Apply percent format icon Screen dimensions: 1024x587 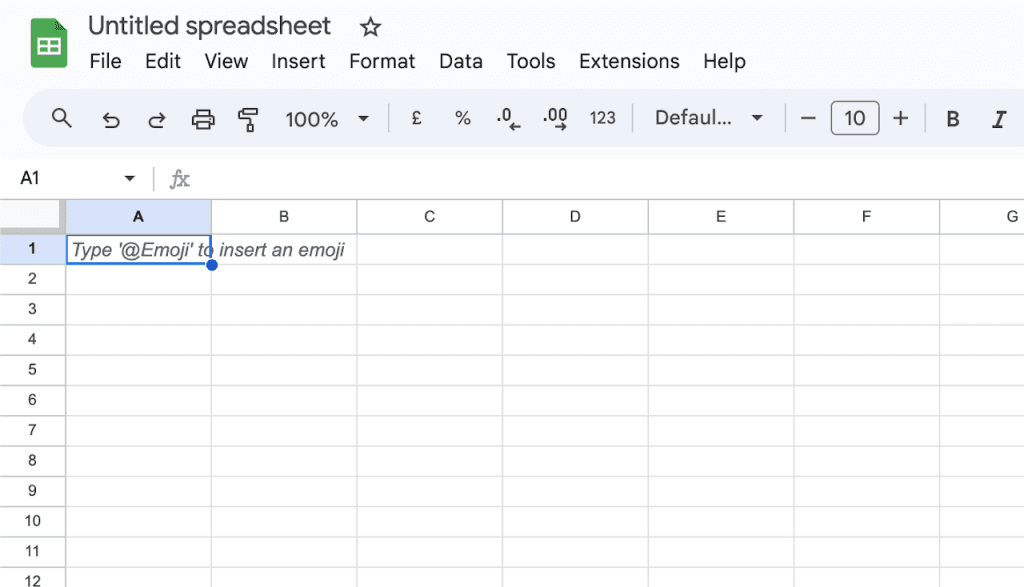tap(462, 118)
